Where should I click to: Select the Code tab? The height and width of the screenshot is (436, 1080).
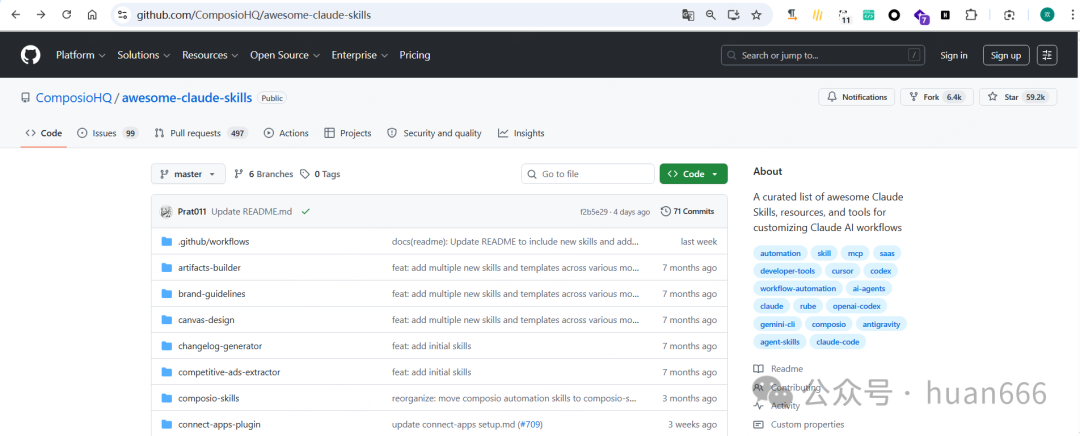pos(43,133)
